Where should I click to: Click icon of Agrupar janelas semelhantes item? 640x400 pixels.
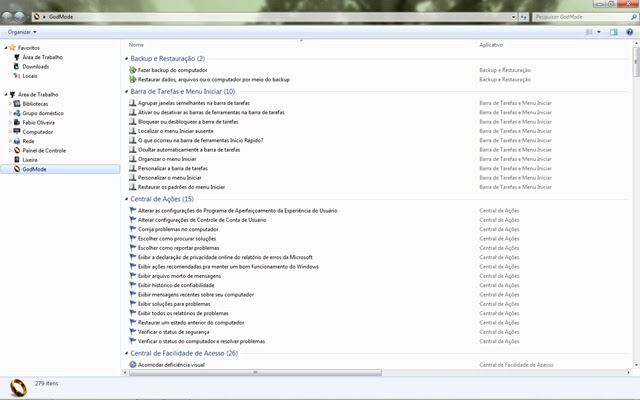pyautogui.click(x=133, y=103)
